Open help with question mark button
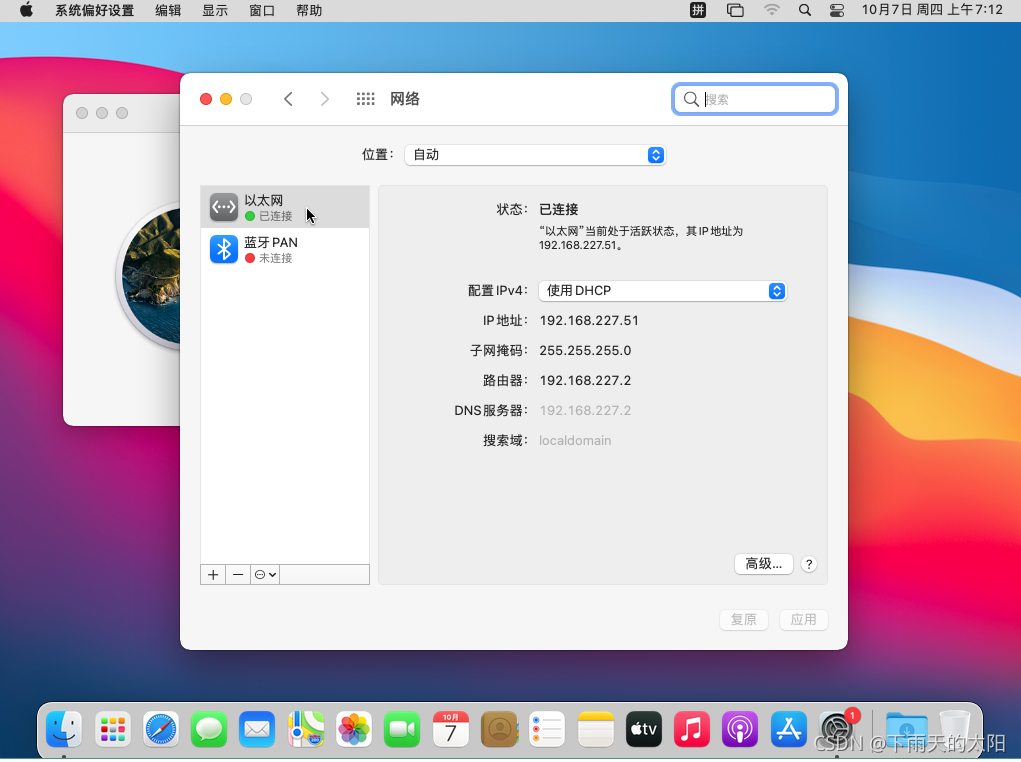The width and height of the screenshot is (1021, 762). point(809,564)
